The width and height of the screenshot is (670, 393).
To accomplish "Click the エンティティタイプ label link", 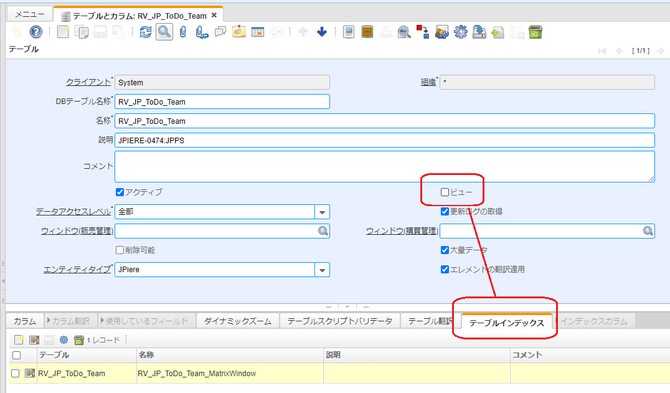I will (77, 270).
